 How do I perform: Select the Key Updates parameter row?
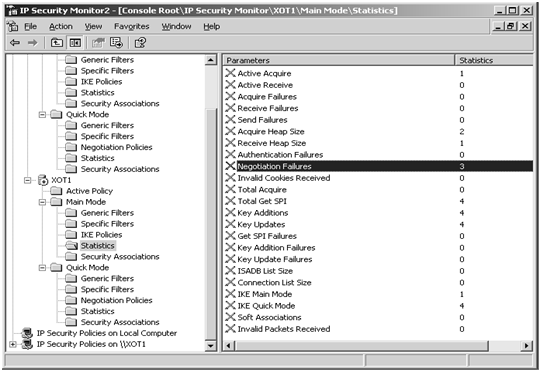379,224
